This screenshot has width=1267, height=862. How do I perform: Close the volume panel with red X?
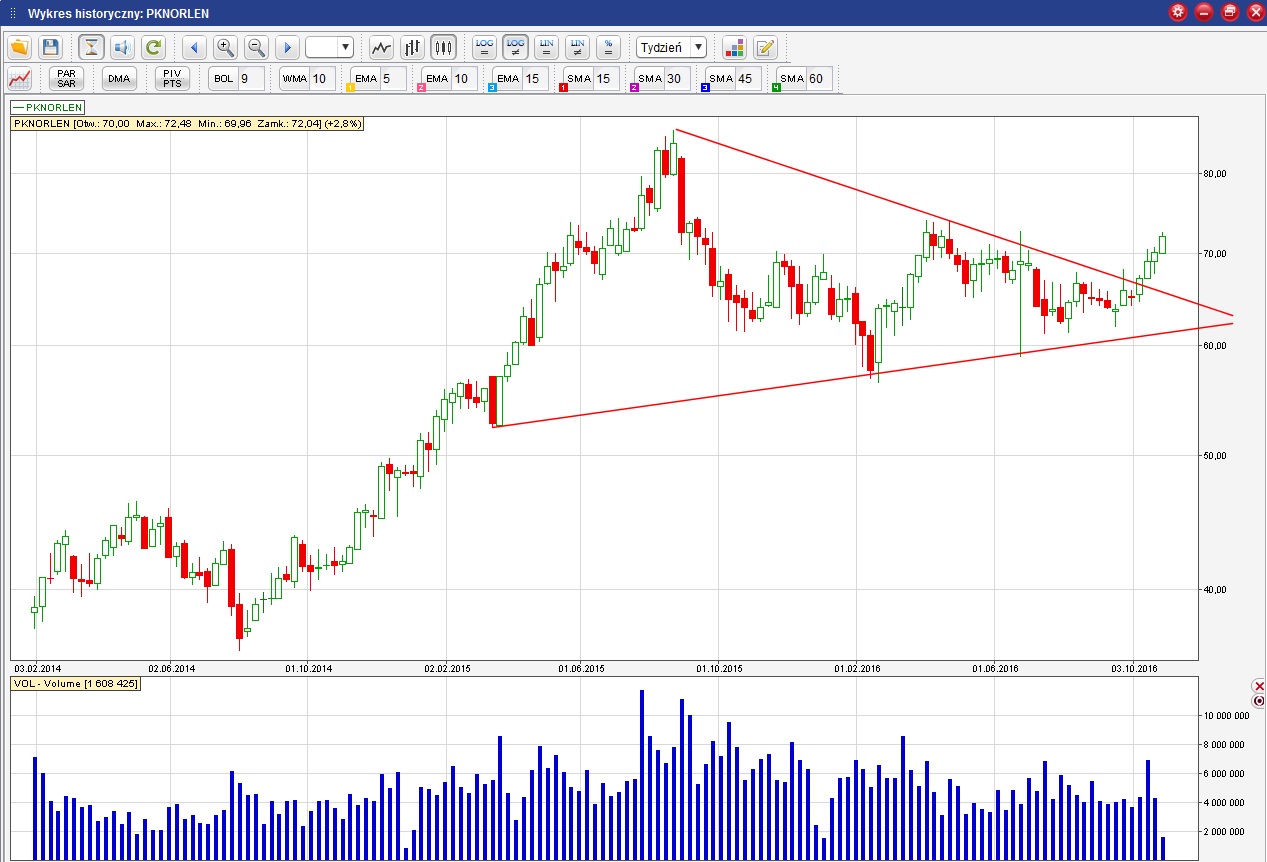click(x=1259, y=686)
